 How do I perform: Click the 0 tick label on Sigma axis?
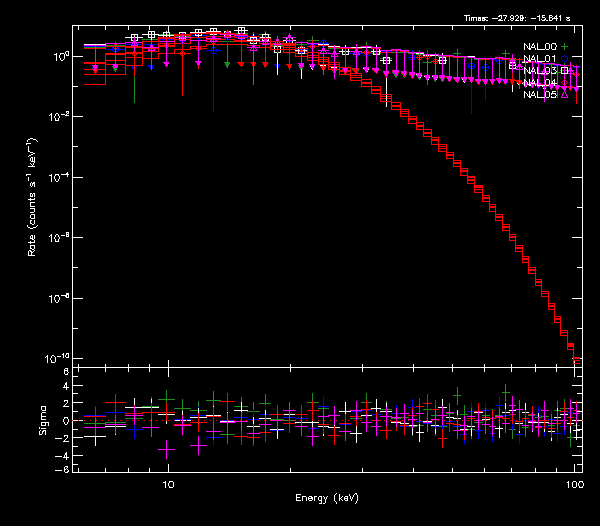point(66,420)
